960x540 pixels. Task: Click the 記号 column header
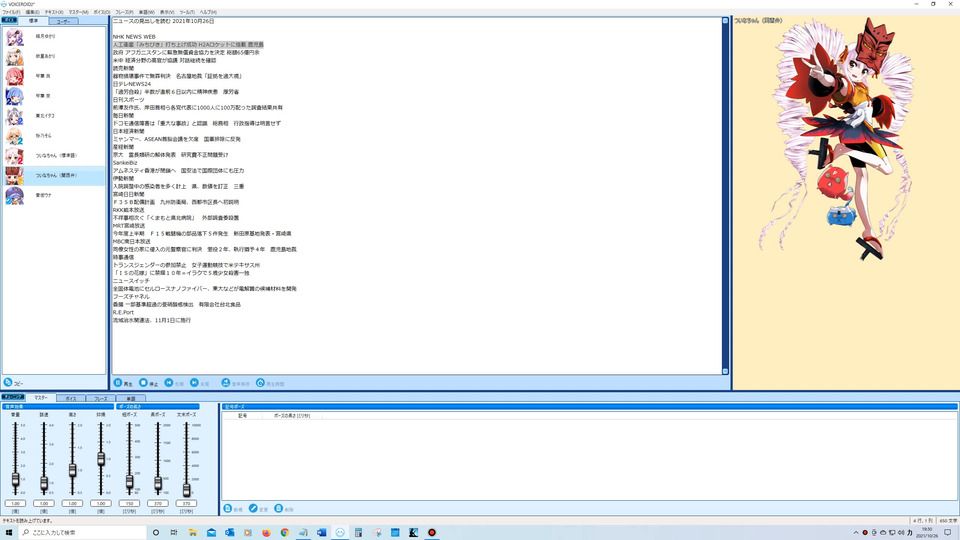point(242,416)
